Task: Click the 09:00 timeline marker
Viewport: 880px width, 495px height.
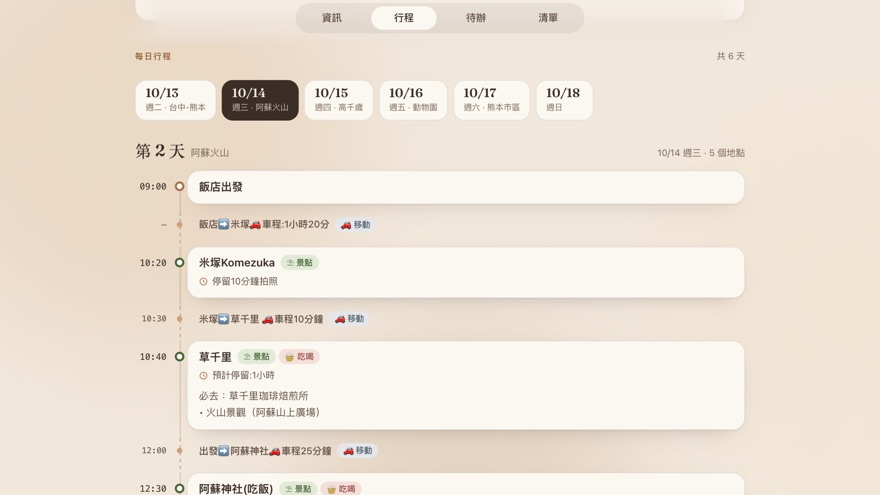Action: pos(180,186)
